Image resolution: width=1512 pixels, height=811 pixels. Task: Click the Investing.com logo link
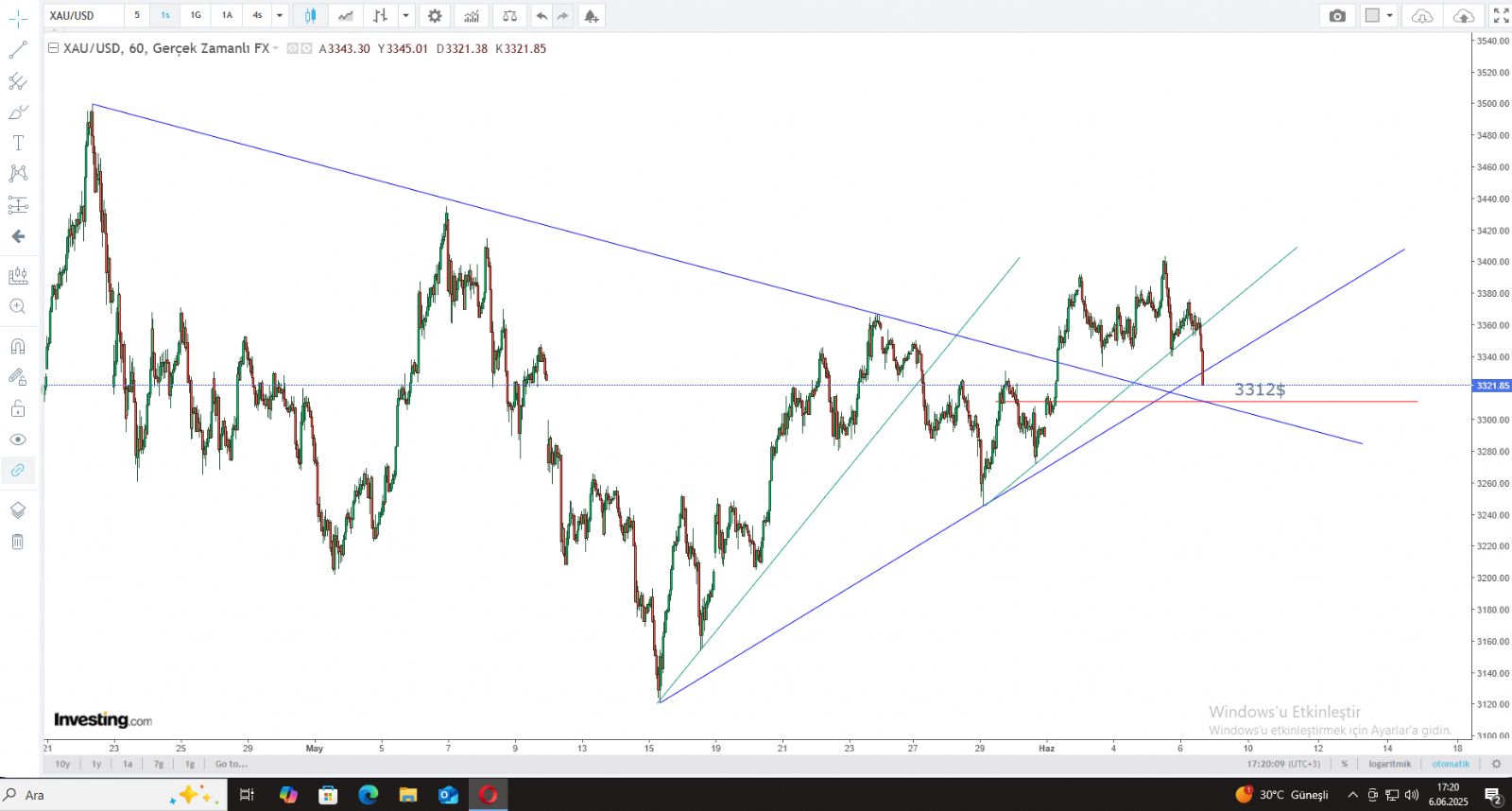click(103, 720)
